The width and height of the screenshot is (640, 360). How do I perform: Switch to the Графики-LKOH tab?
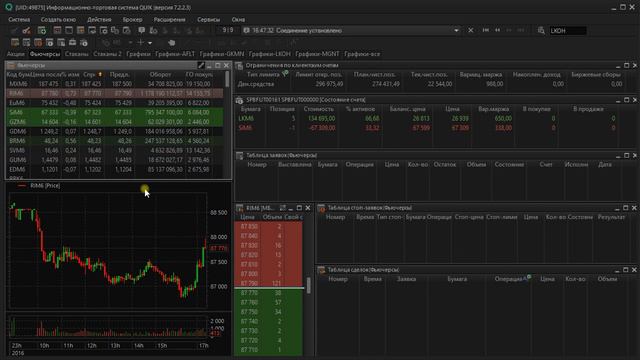coord(269,54)
